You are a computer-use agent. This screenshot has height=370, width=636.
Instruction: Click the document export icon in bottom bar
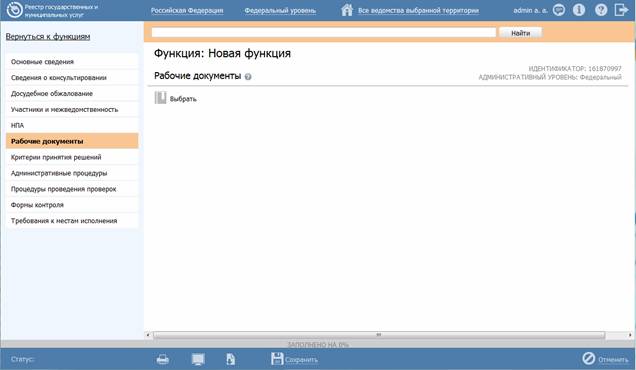click(x=230, y=359)
